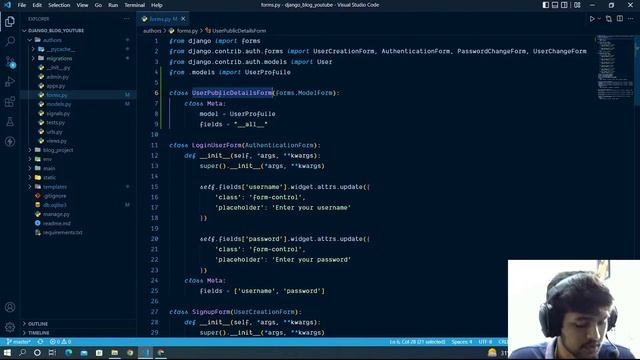Open apps.py in the explorer

point(56,86)
